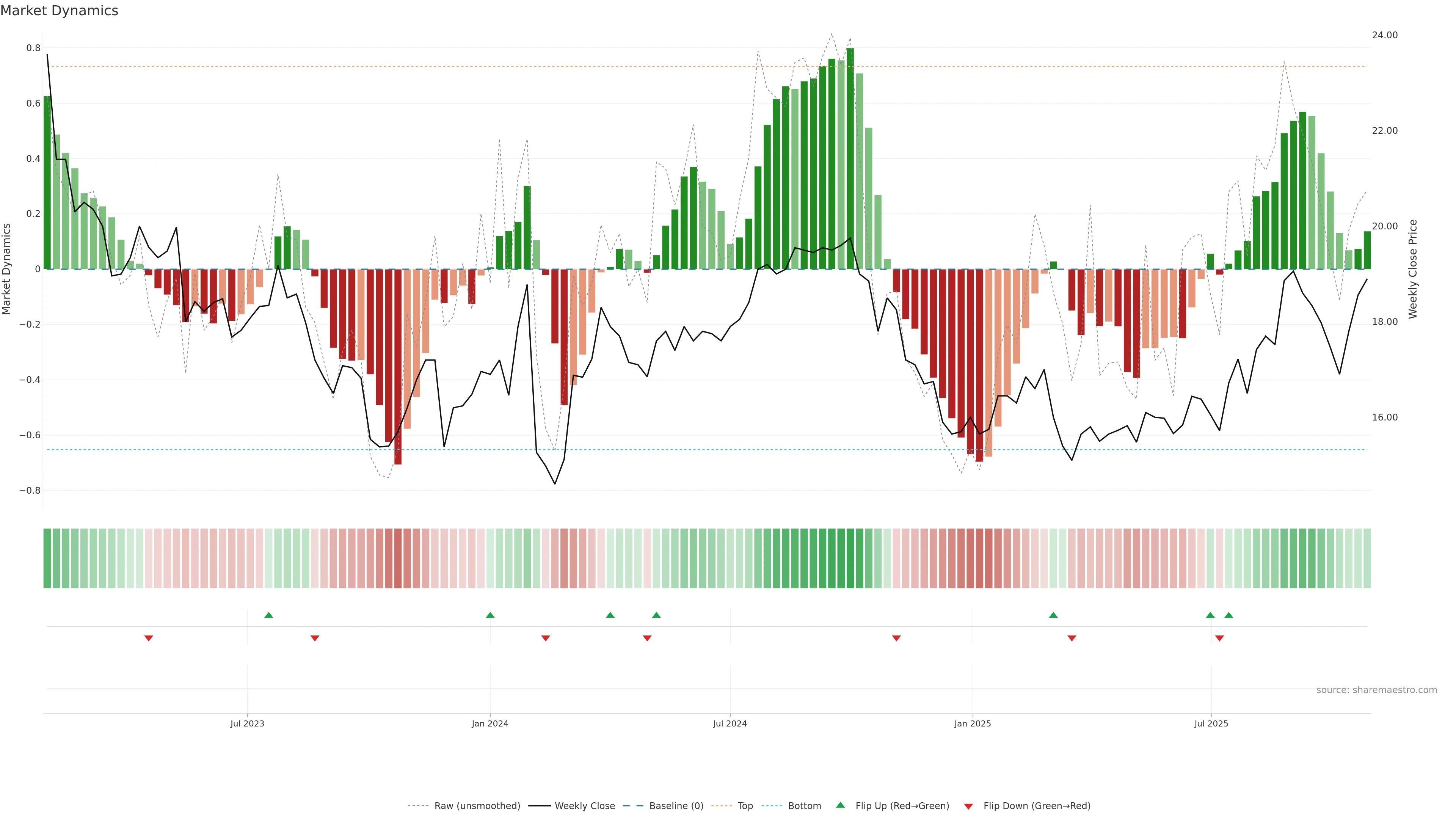Click the leftmost green flip-up triangle marker
Image resolution: width=1456 pixels, height=819 pixels.
[x=268, y=615]
